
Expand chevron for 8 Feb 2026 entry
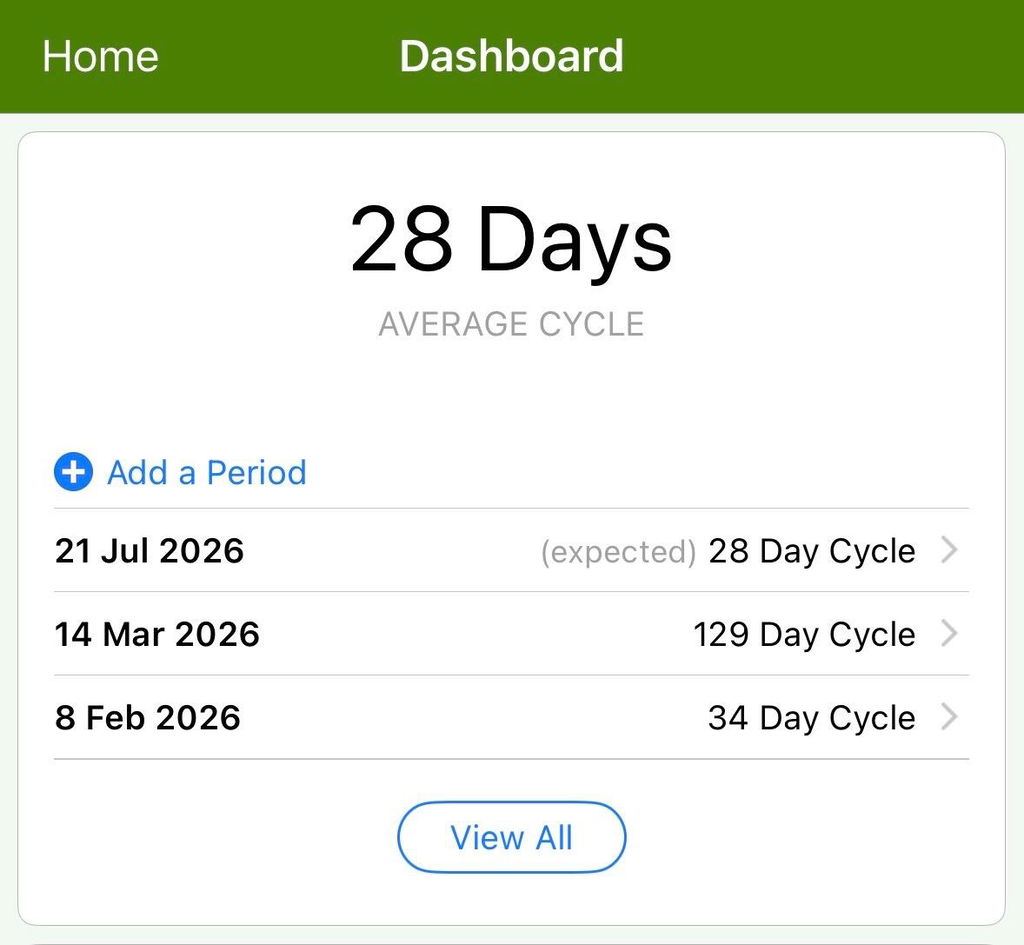pyautogui.click(x=949, y=717)
